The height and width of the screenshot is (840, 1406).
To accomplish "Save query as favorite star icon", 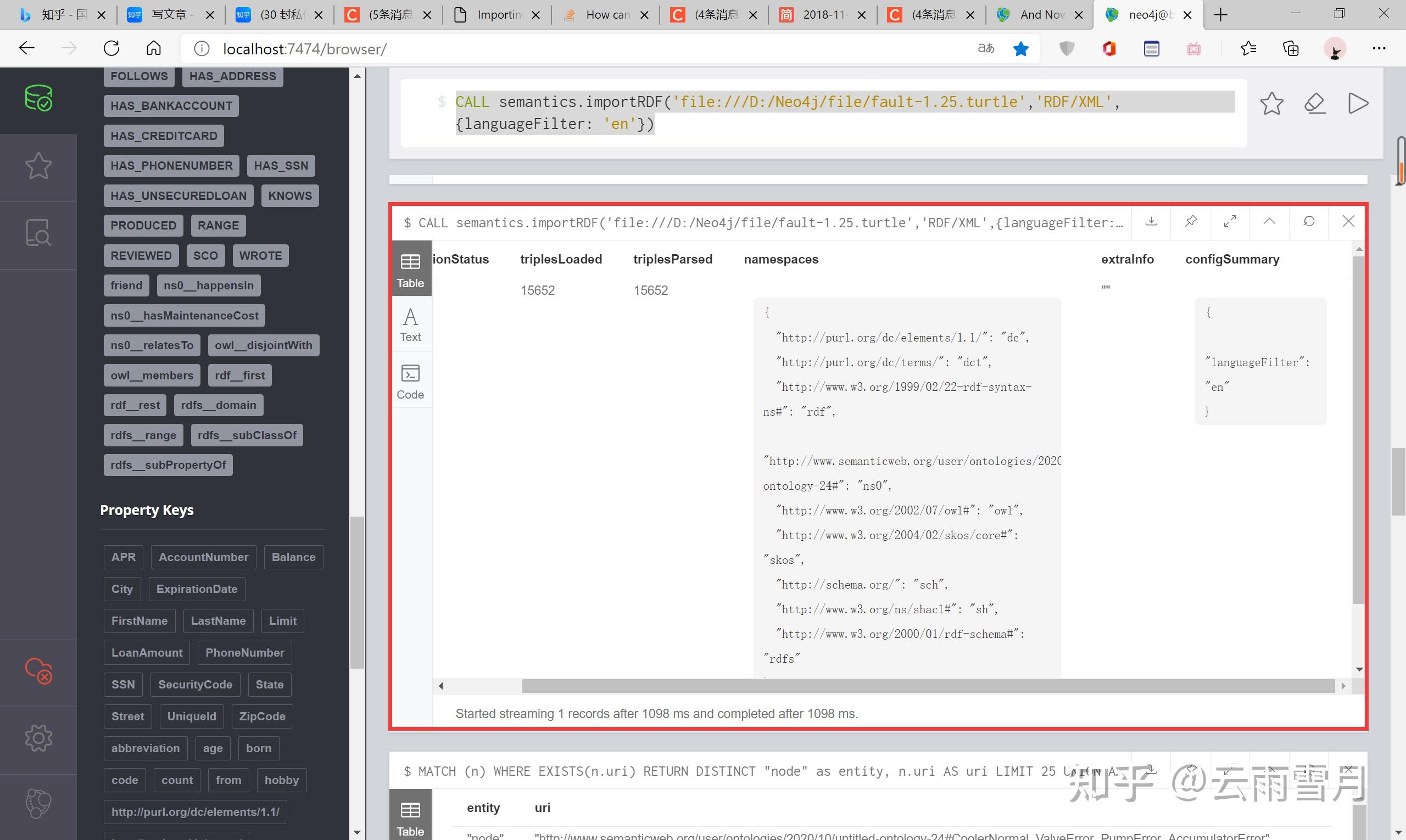I will pyautogui.click(x=1271, y=104).
